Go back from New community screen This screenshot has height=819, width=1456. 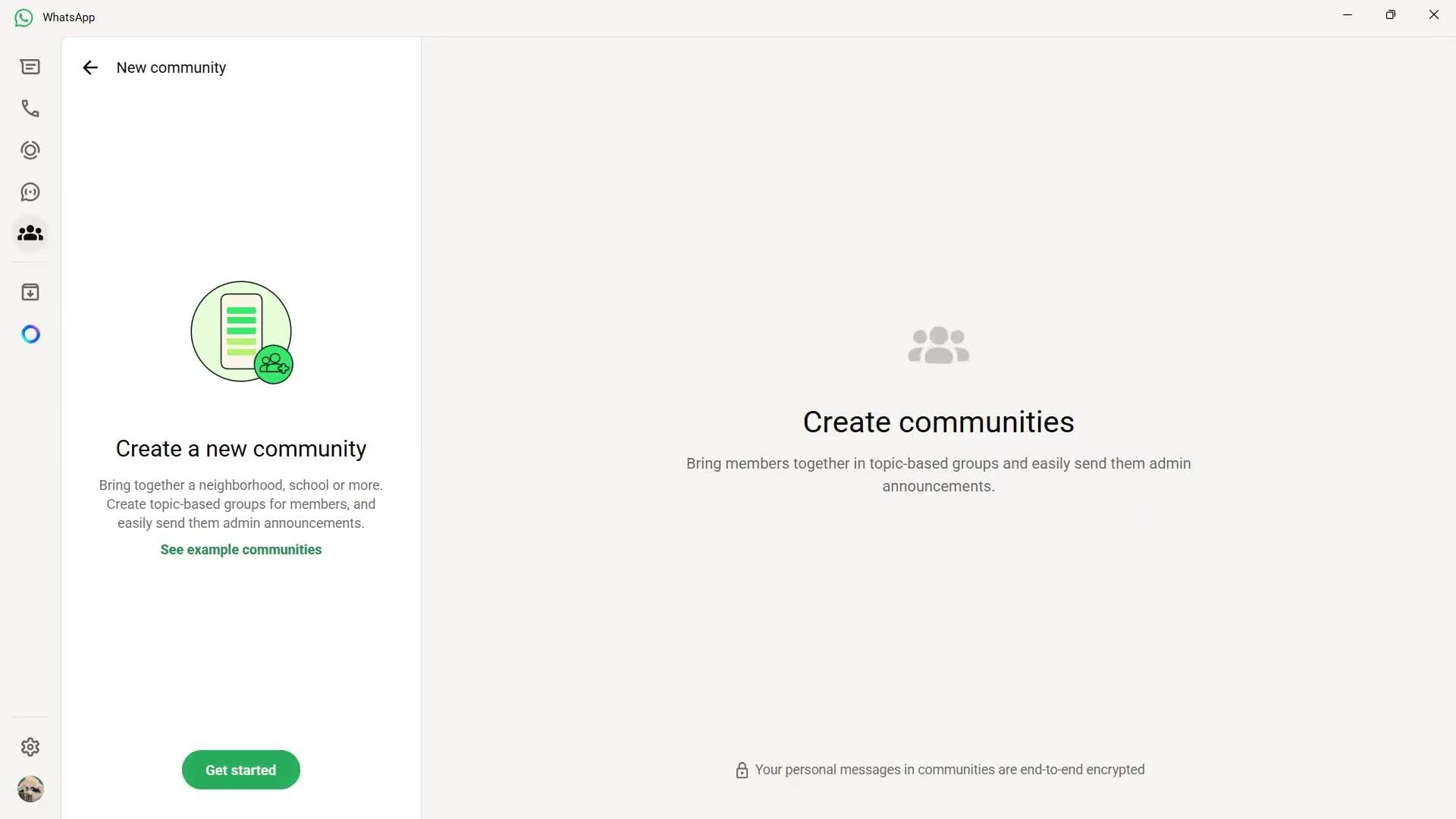[90, 67]
